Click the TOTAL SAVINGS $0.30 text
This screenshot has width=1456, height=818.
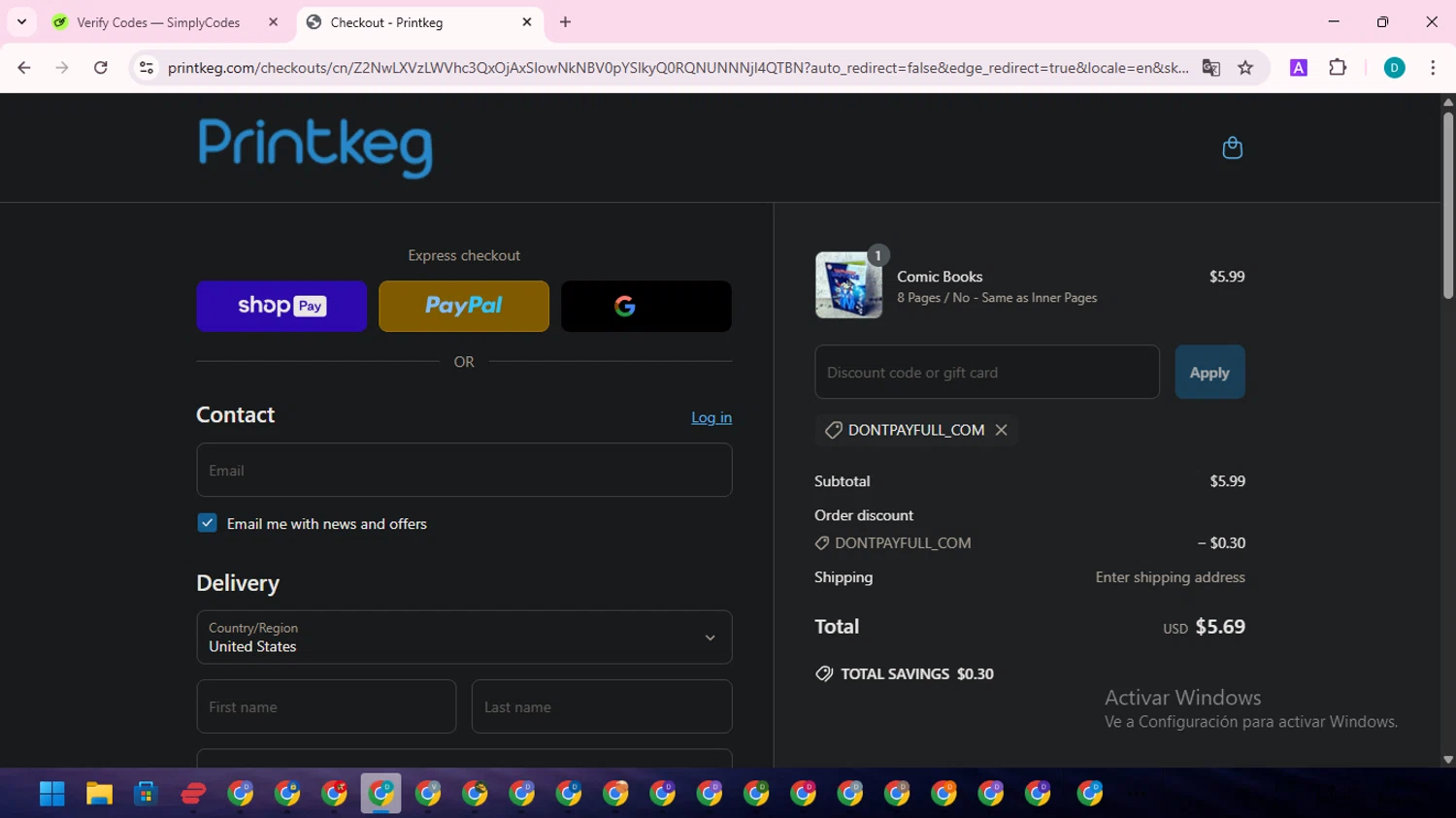coord(916,673)
